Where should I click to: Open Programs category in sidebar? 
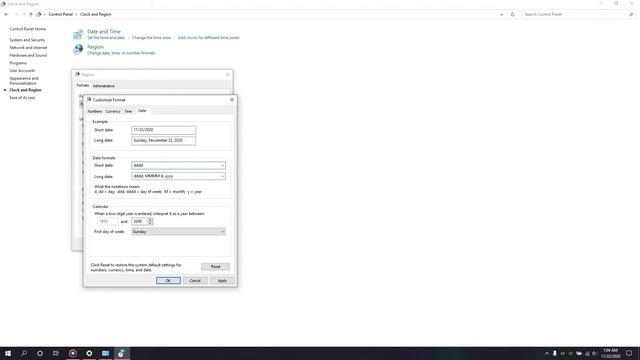click(18, 63)
